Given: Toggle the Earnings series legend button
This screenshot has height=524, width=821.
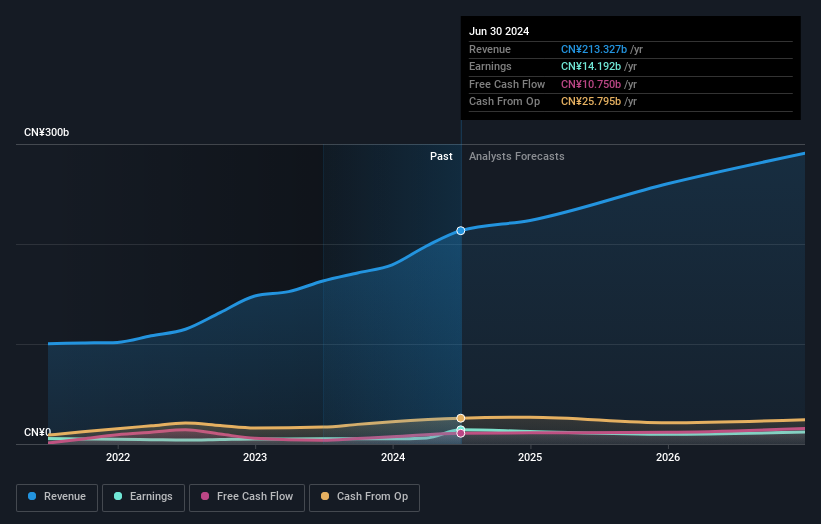Looking at the screenshot, I should pyautogui.click(x=143, y=497).
